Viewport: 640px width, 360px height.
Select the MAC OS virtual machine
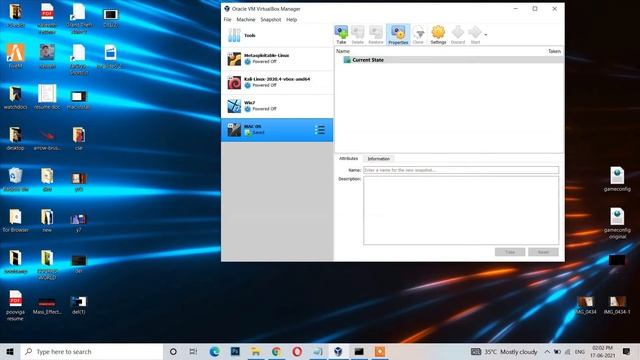[277, 130]
